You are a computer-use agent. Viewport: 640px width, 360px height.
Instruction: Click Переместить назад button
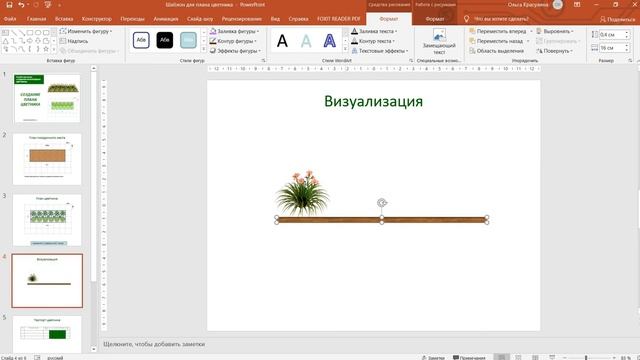click(496, 41)
